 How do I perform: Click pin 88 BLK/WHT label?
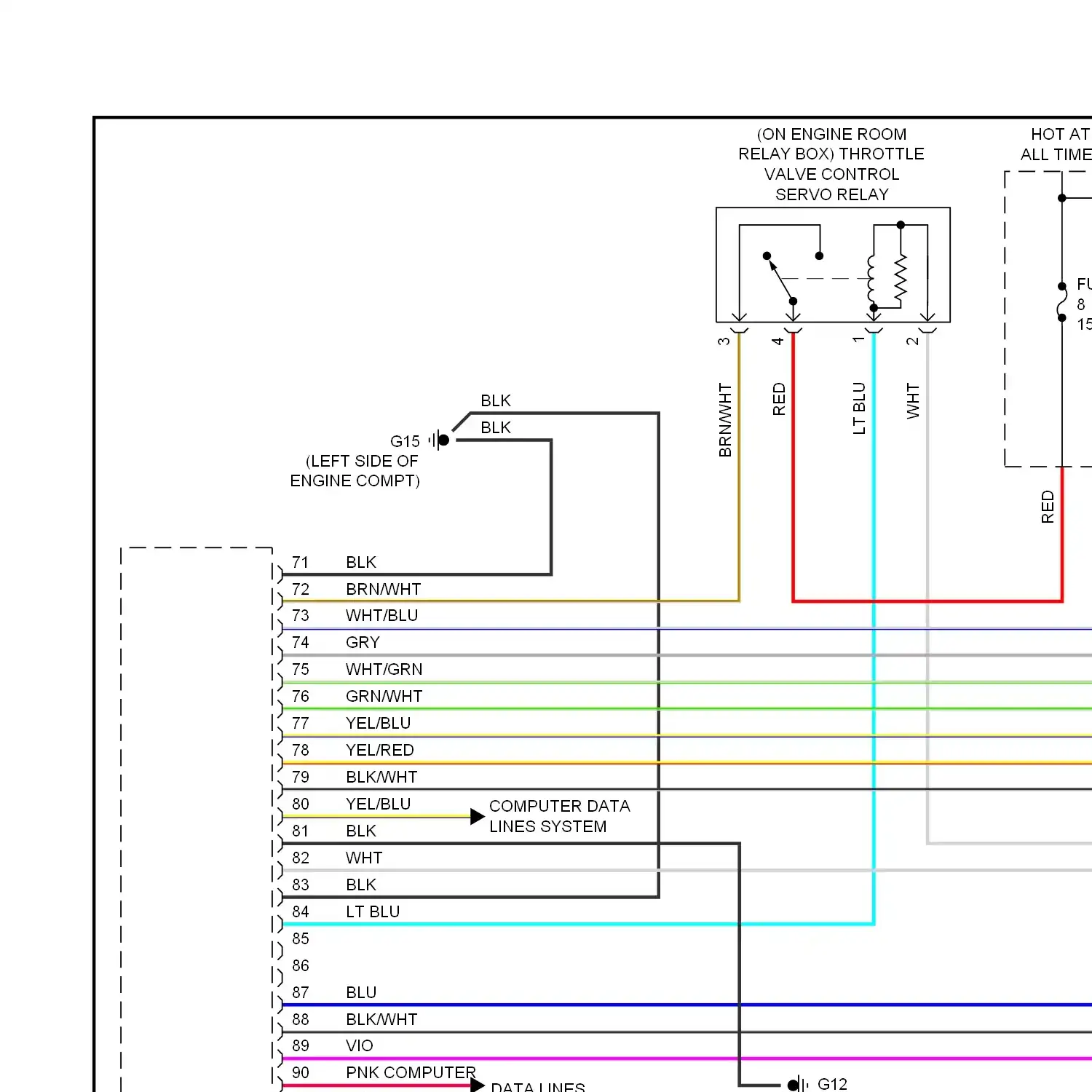[x=381, y=1019]
